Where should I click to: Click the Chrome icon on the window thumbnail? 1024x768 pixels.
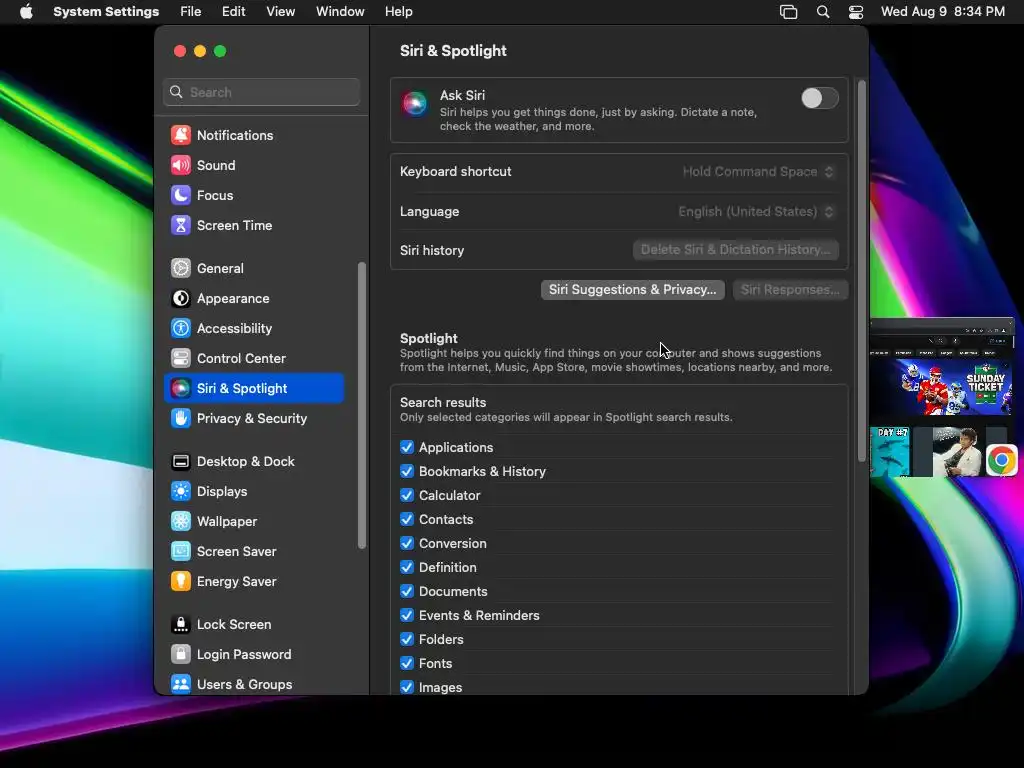click(x=1002, y=460)
